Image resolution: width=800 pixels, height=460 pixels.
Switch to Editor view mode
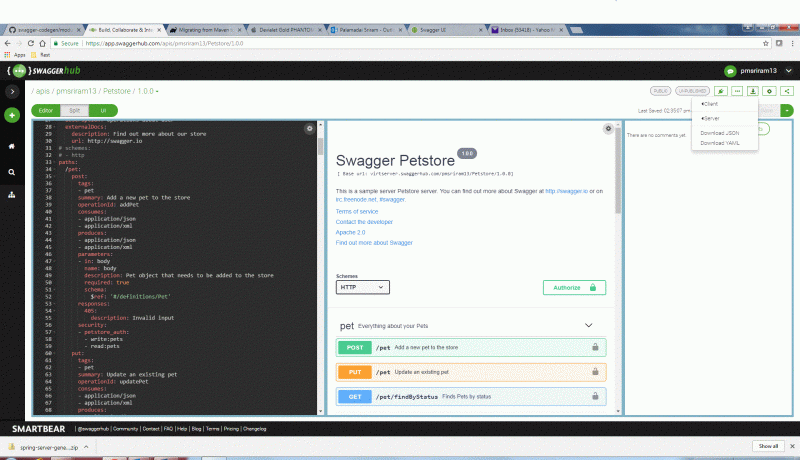45,110
